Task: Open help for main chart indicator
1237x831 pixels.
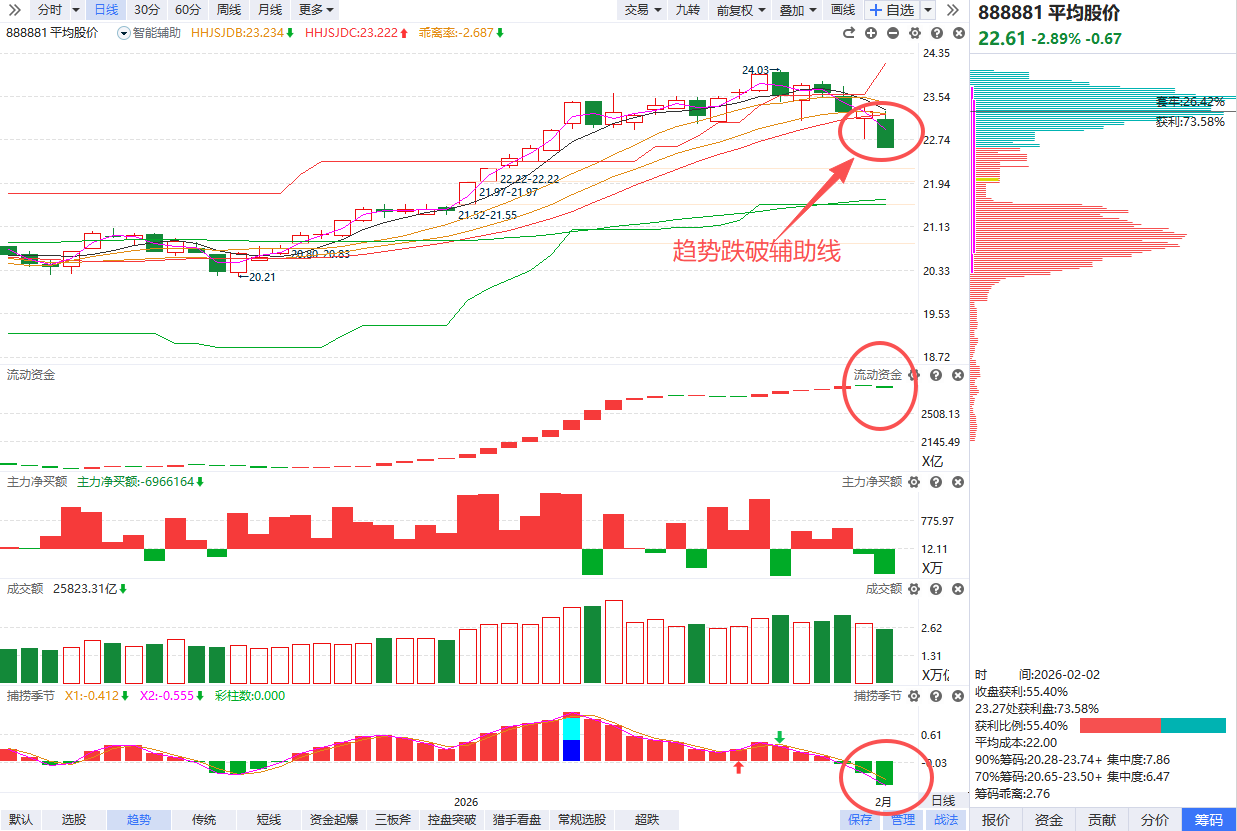Action: point(936,33)
